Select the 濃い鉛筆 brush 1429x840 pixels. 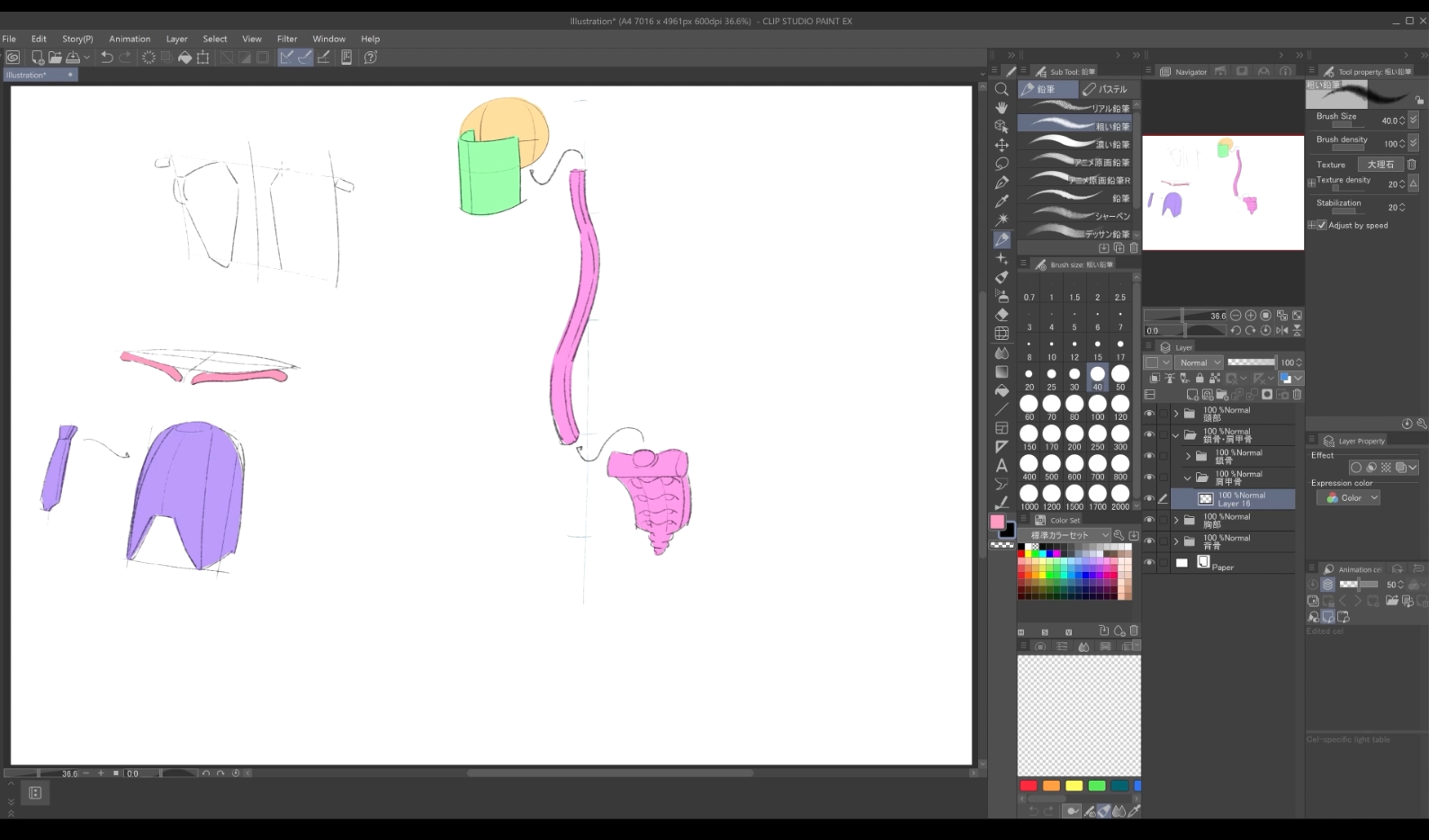[x=1075, y=144]
